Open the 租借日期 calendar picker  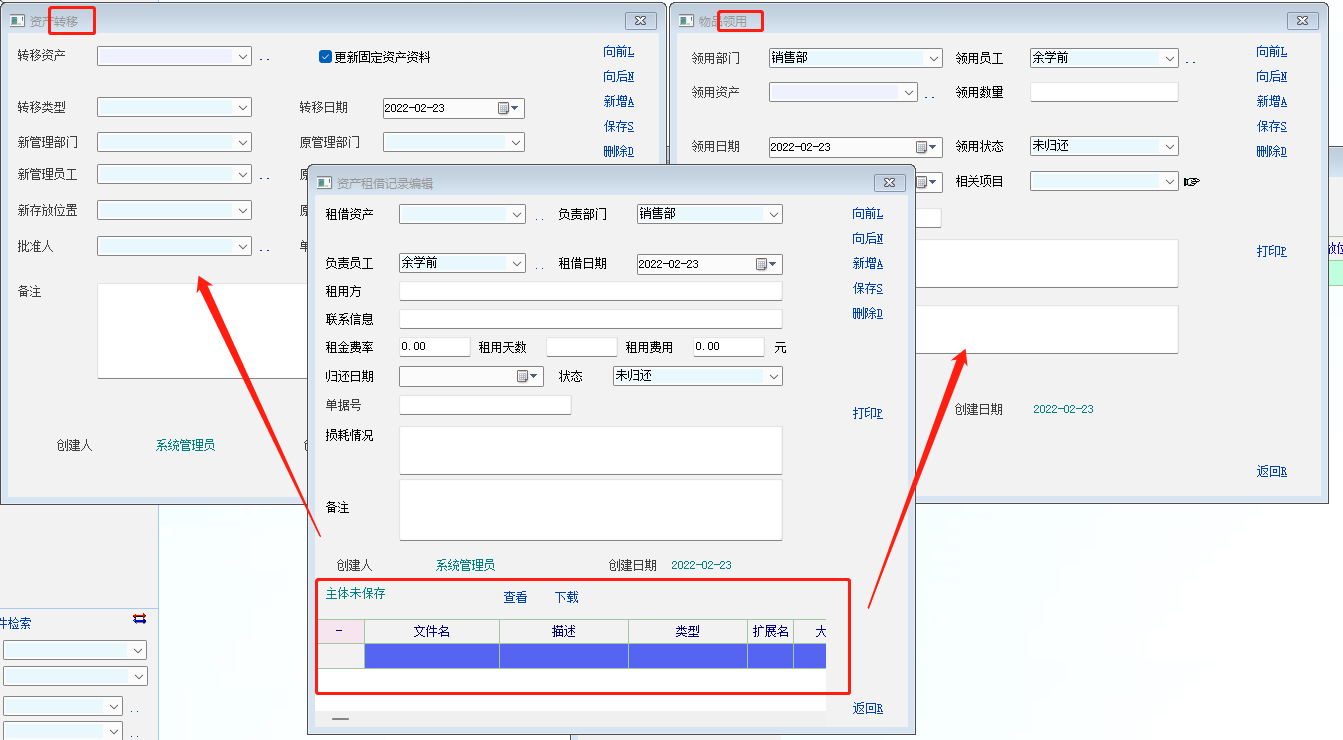point(766,264)
